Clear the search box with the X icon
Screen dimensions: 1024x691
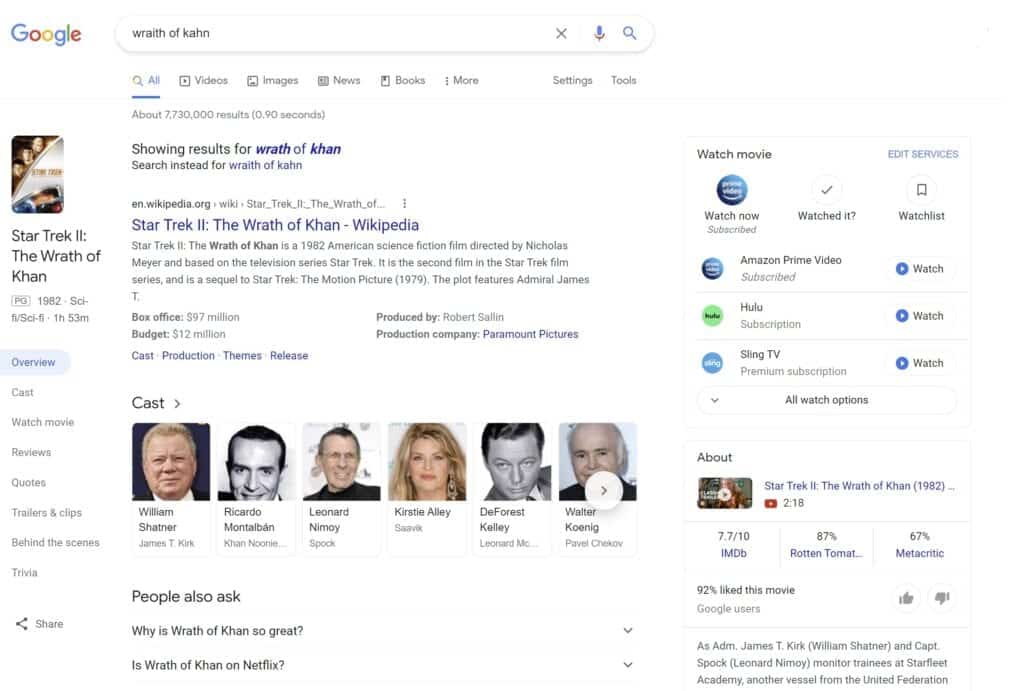click(561, 33)
